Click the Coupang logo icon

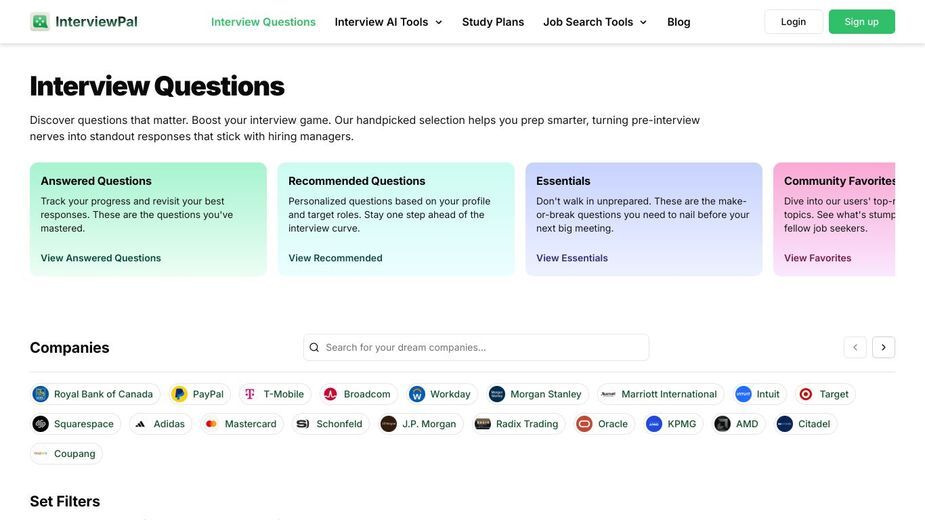click(41, 453)
